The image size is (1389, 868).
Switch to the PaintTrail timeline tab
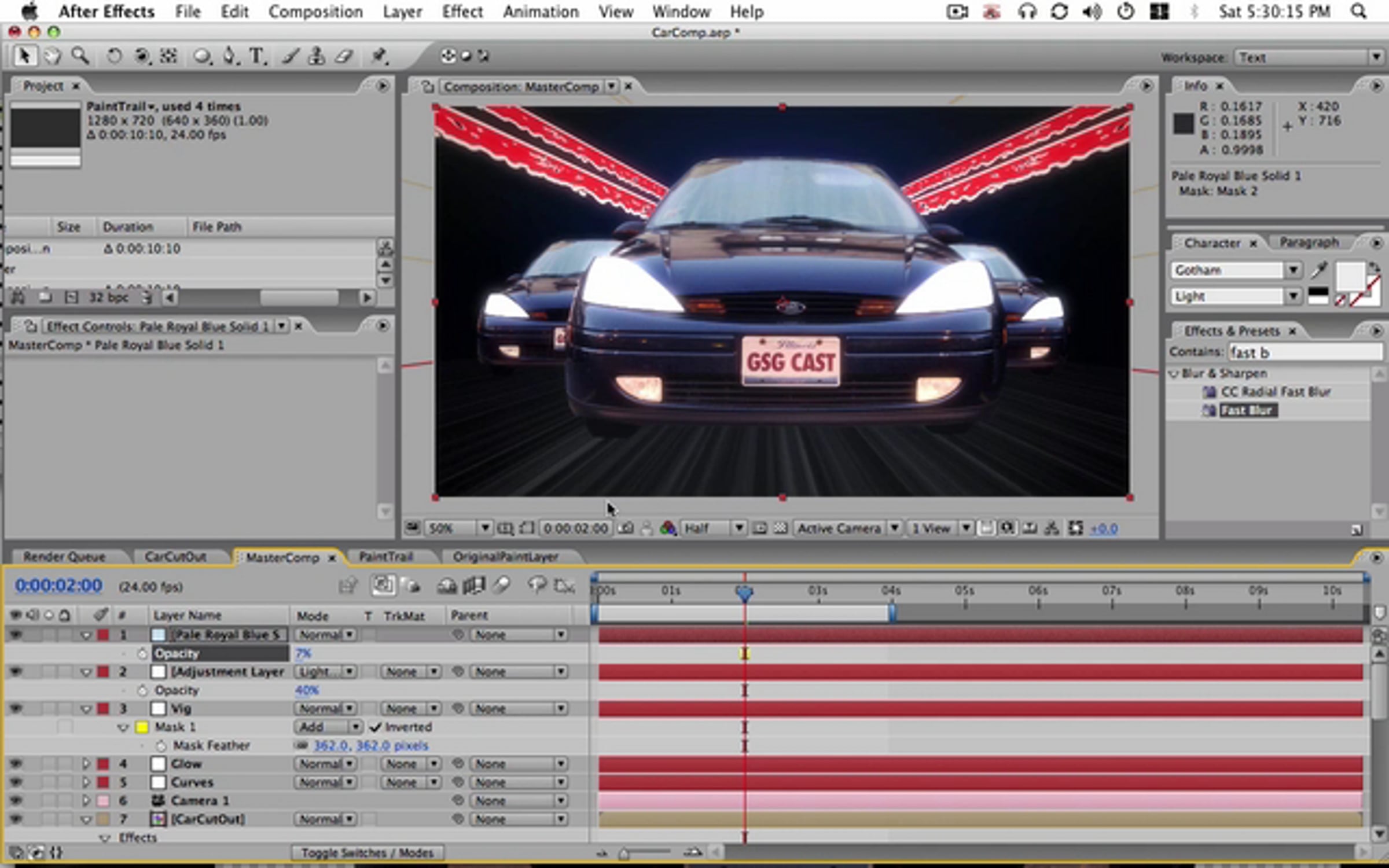click(x=385, y=557)
